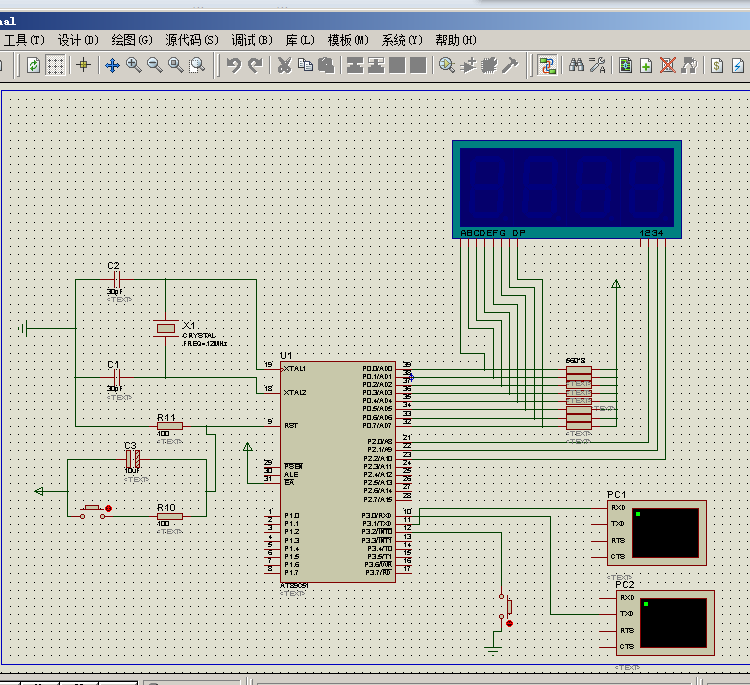Click the zoom to area icon
Viewport: 750px width, 685px height.
click(197, 65)
